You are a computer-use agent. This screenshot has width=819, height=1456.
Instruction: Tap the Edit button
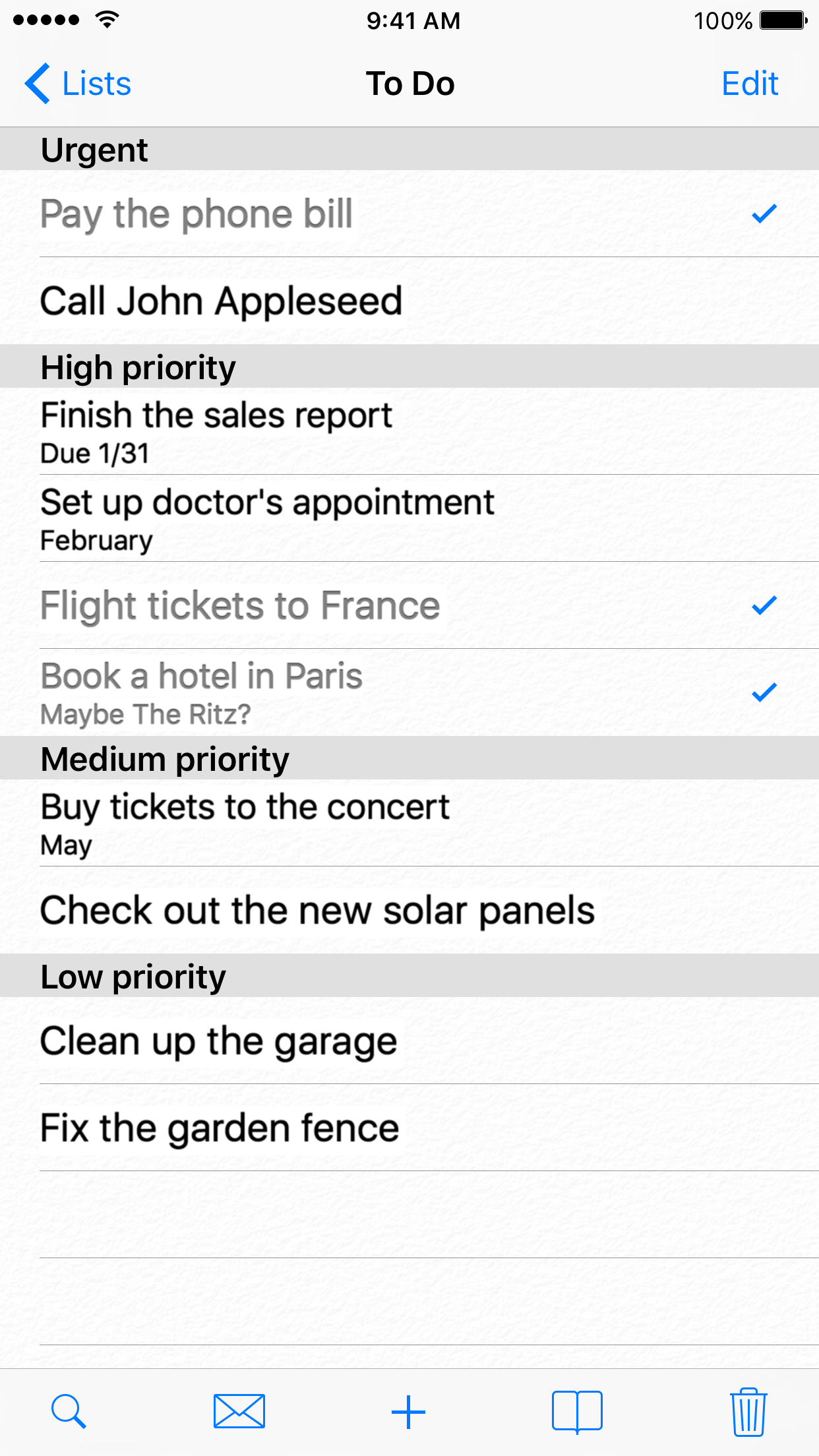tap(750, 84)
